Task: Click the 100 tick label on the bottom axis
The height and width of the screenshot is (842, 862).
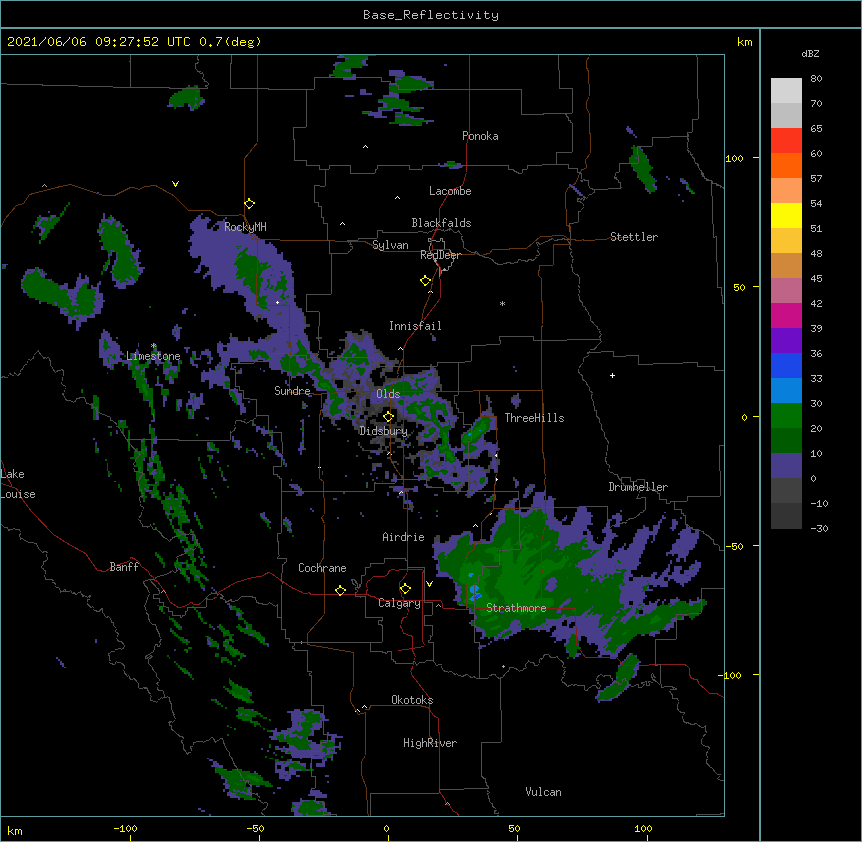Action: 643,828
